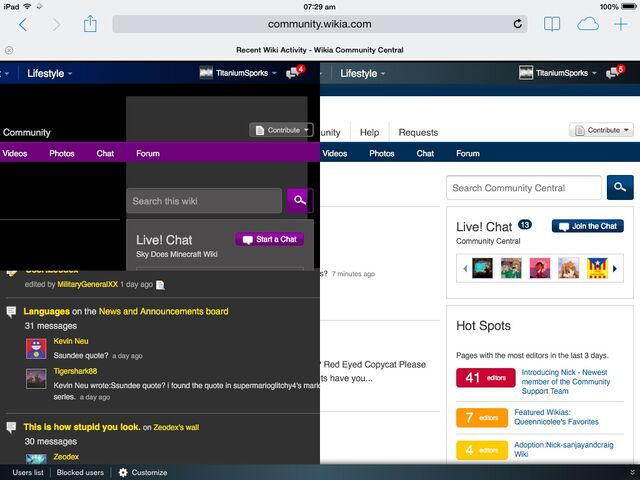Screen dimensions: 640x480
Task: Click Users list in bottom toolbar
Action: [28, 472]
